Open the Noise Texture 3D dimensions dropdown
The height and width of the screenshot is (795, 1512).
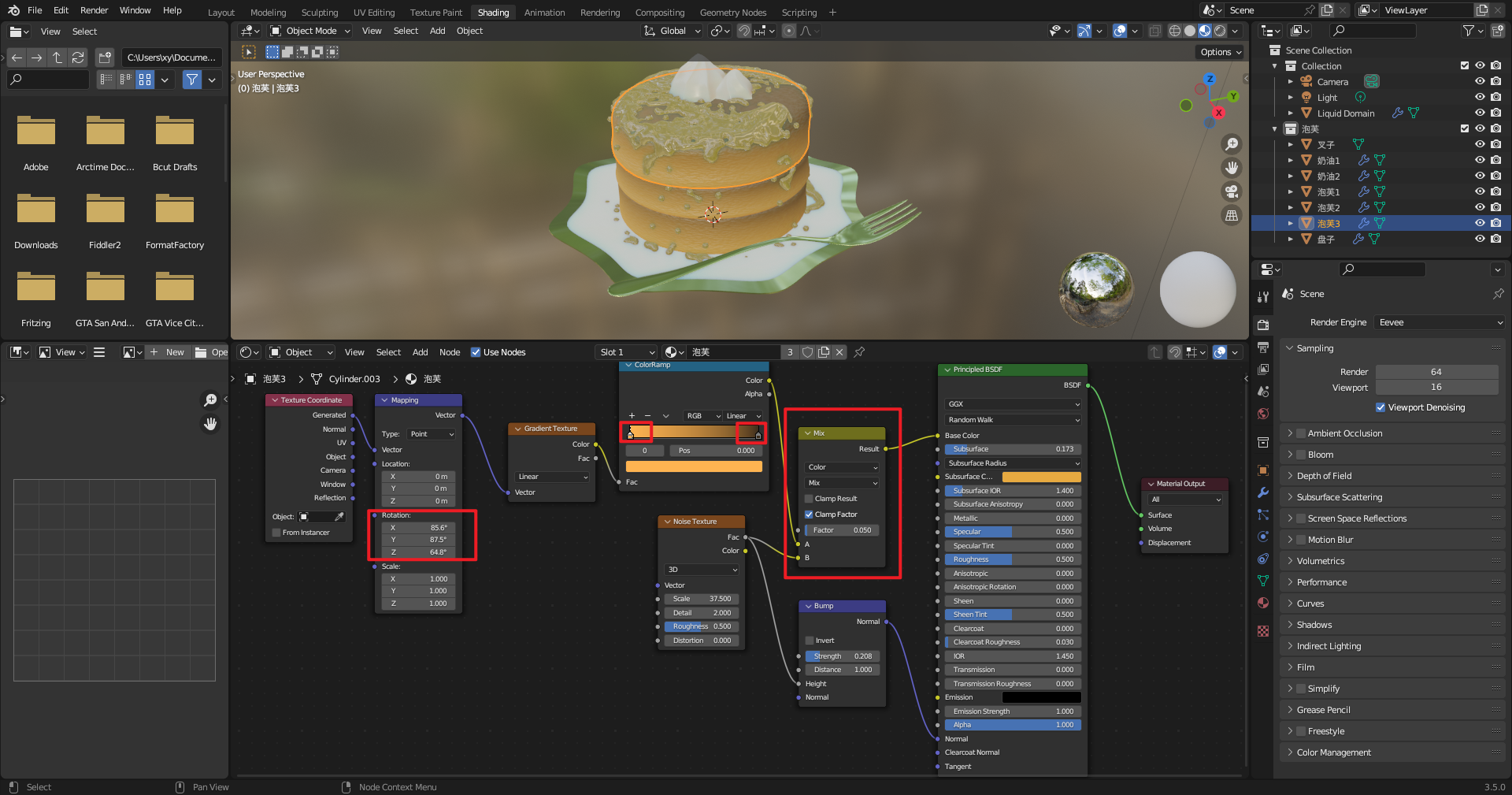702,570
